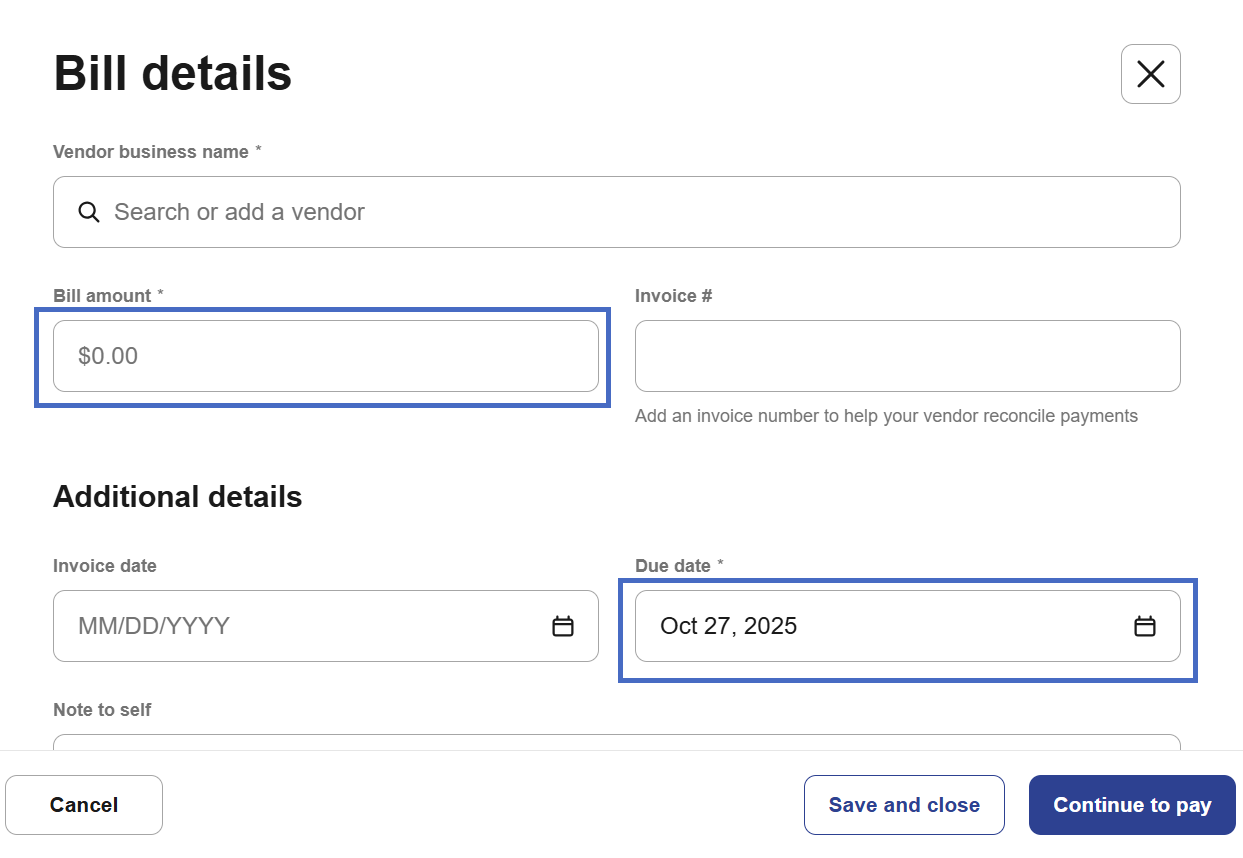
Task: Click the Note to self label
Action: 102,710
